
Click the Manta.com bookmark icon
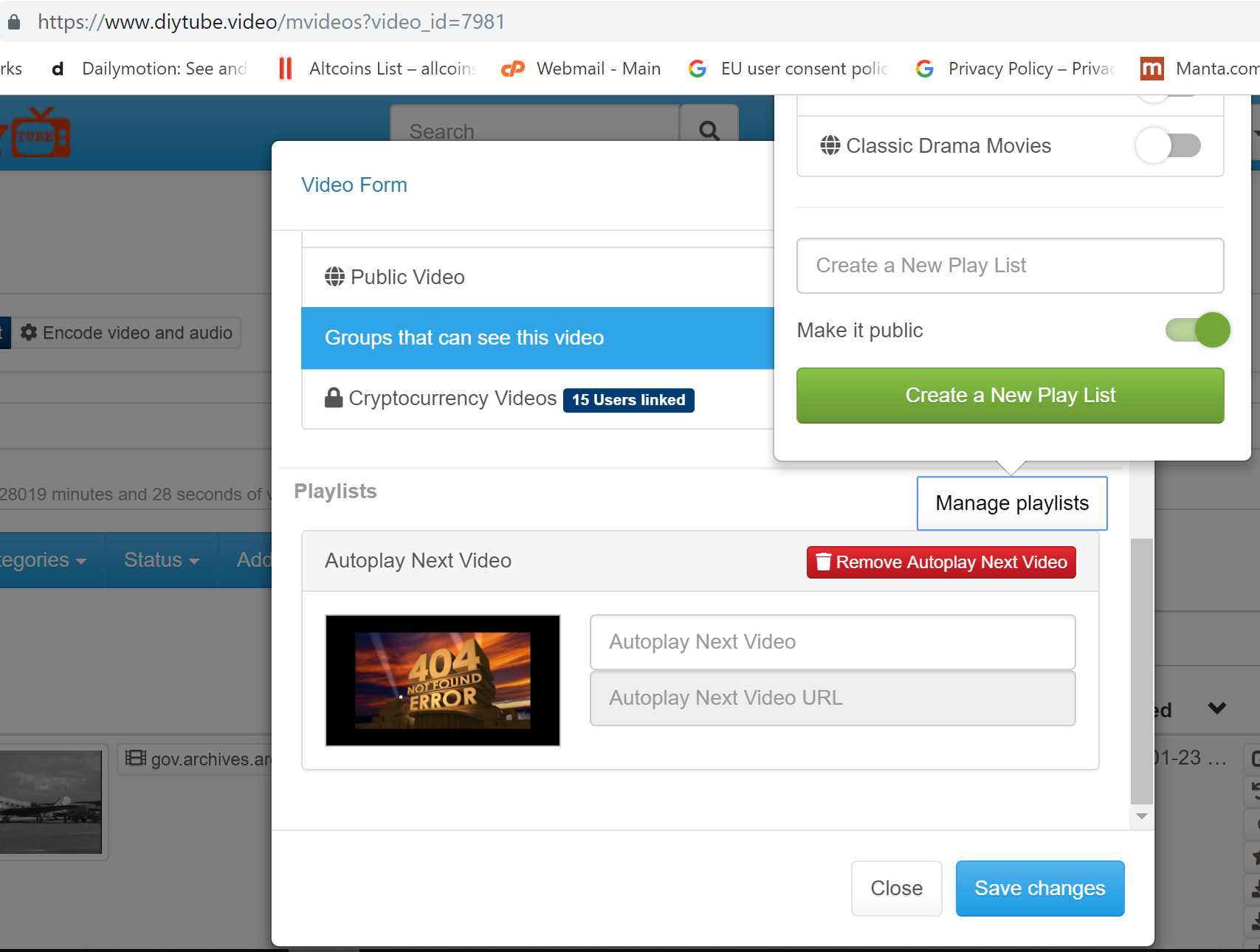[1151, 68]
